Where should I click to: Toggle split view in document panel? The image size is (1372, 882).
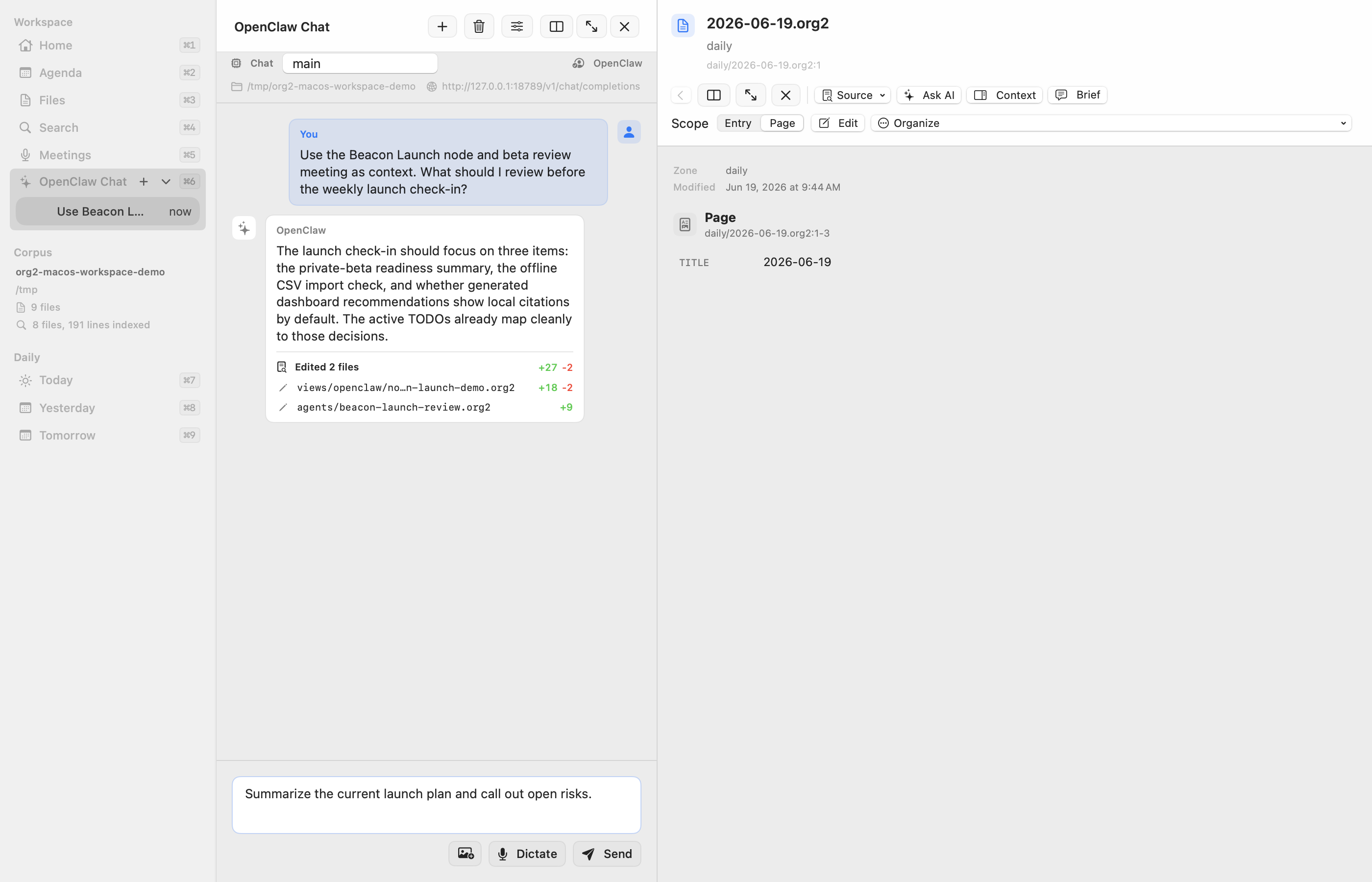pyautogui.click(x=713, y=95)
